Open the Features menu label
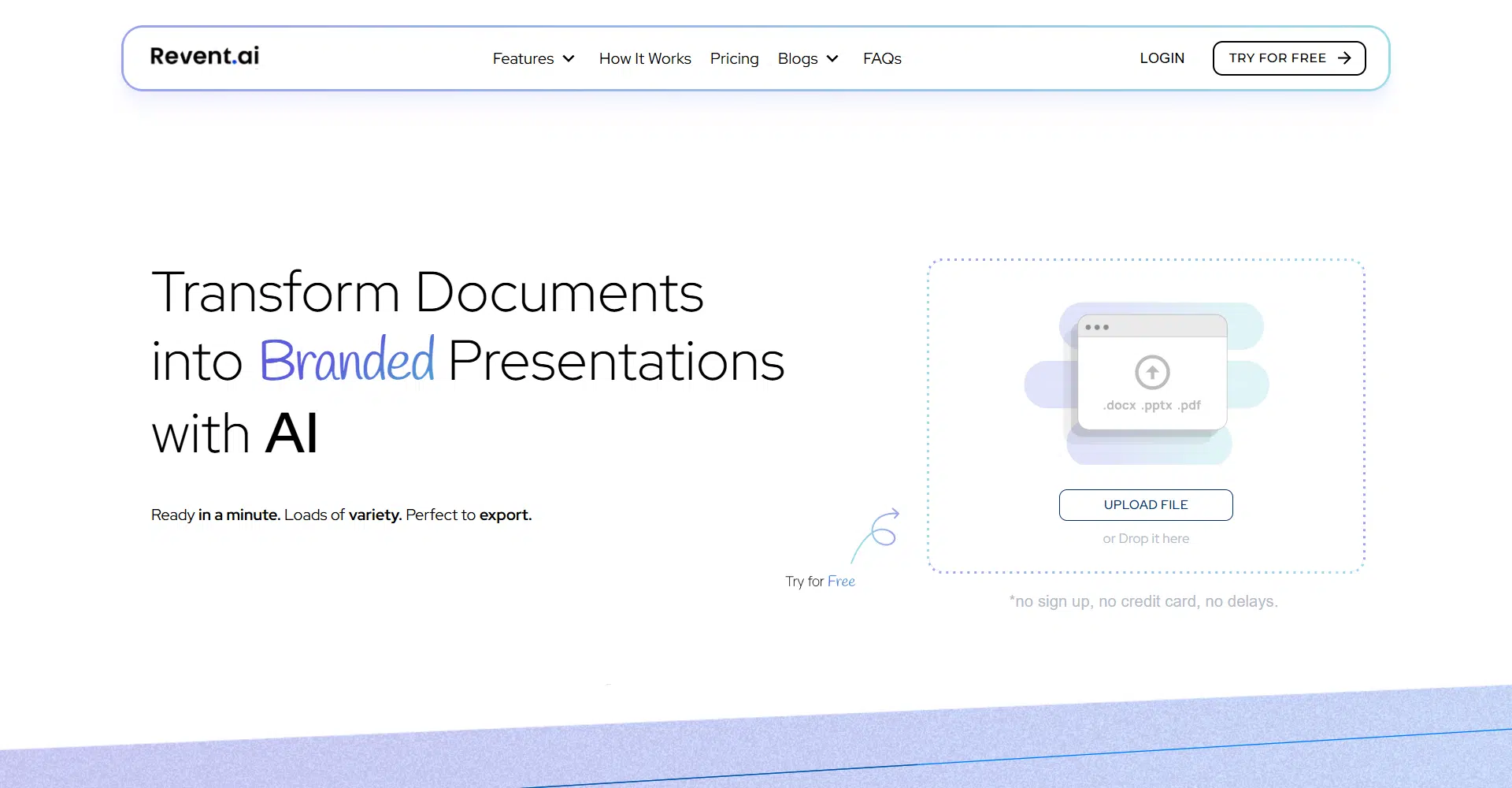Screen dimensions: 1512x788 tap(523, 59)
